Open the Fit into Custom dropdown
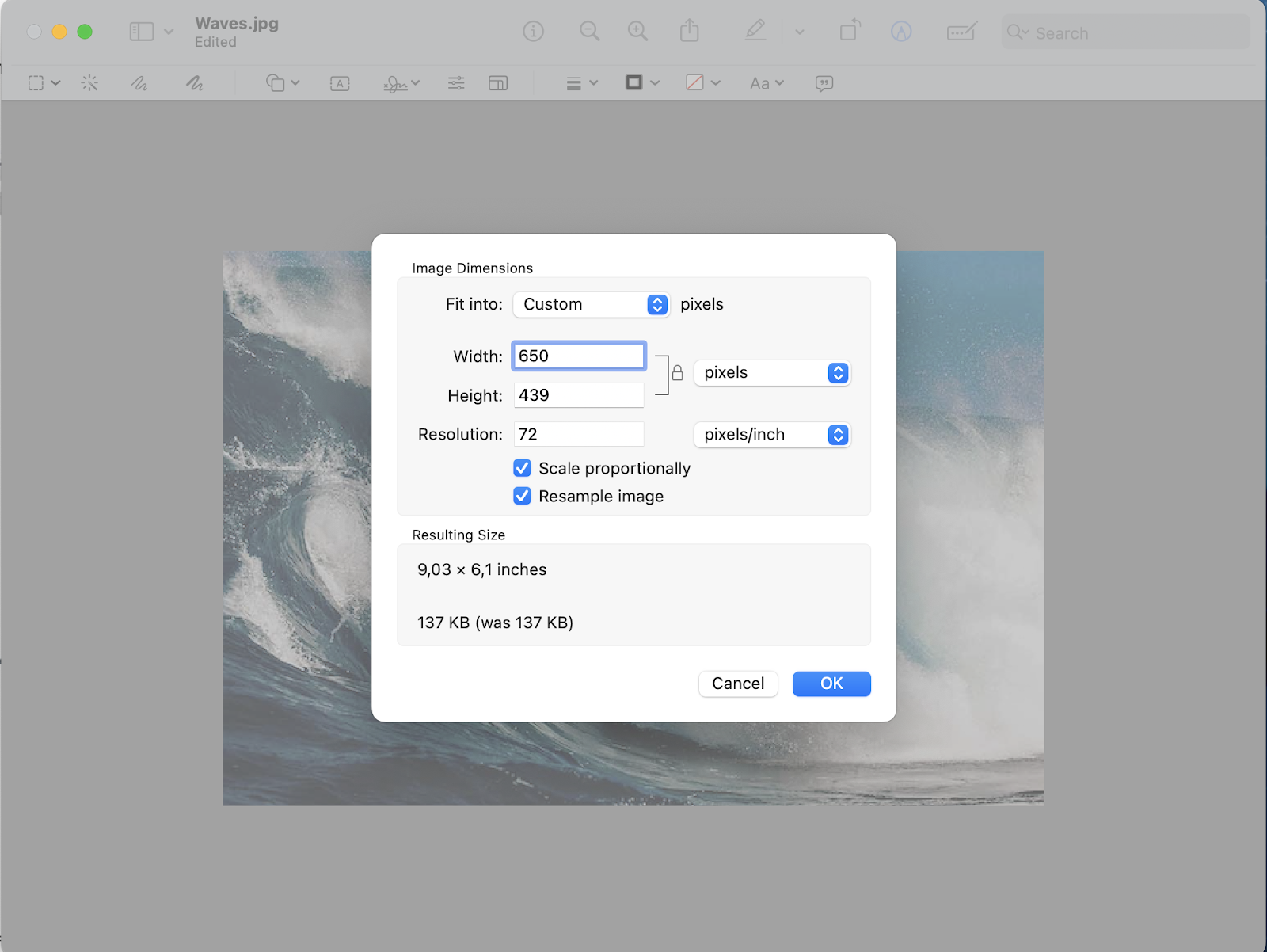The height and width of the screenshot is (952, 1267). [592, 305]
